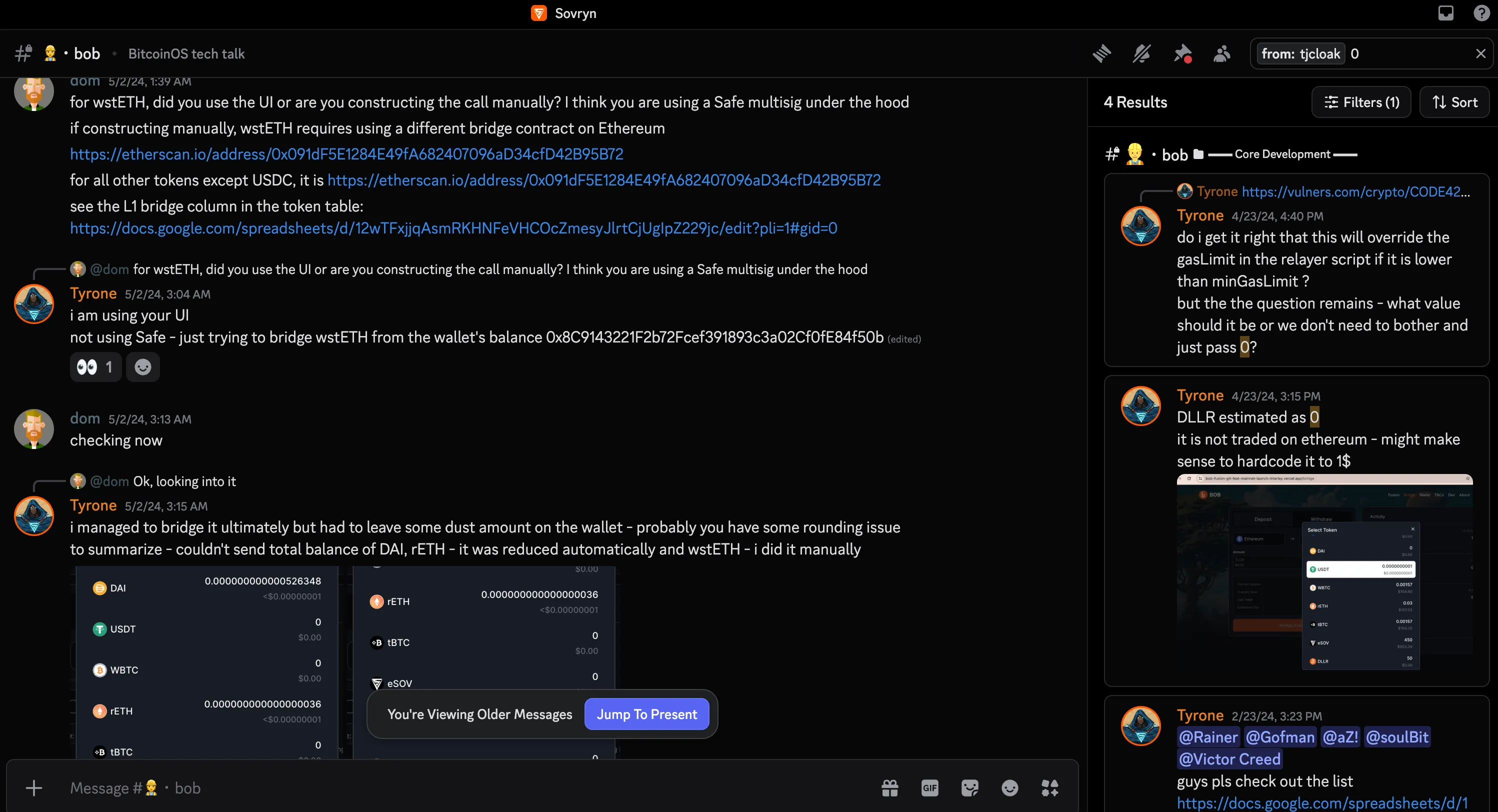
Task: Open the rETH balance screenshot attachment
Action: tap(484, 662)
